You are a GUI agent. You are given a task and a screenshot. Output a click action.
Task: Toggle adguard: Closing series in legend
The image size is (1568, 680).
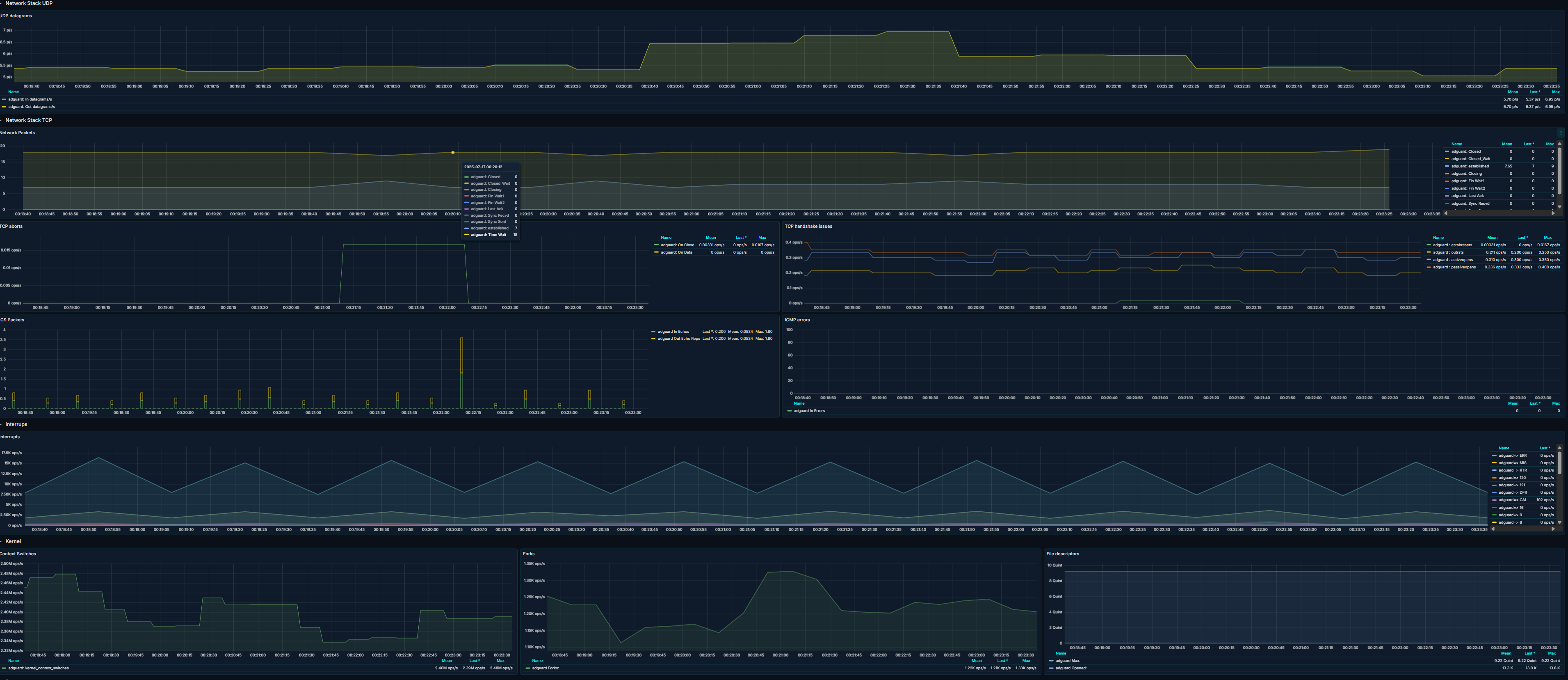click(x=1466, y=174)
